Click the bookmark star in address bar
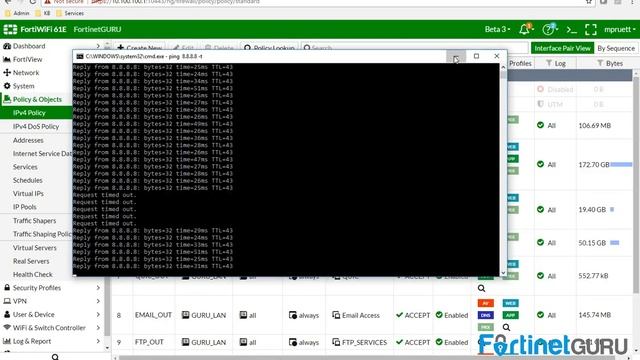The width and height of the screenshot is (640, 360). pyautogui.click(x=589, y=2)
